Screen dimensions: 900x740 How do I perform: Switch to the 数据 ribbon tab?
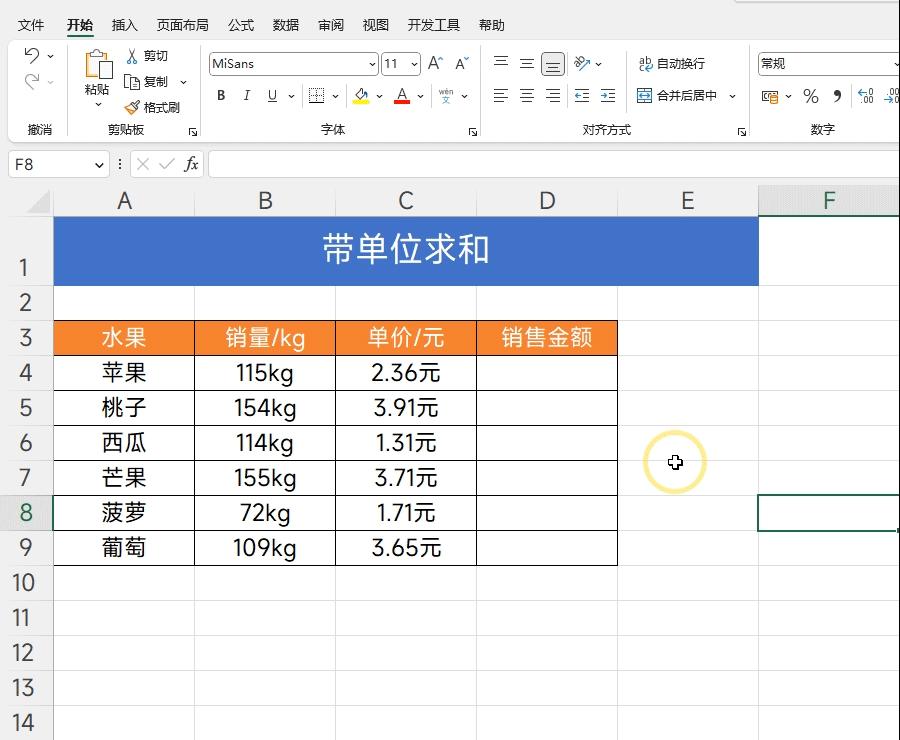(x=286, y=24)
